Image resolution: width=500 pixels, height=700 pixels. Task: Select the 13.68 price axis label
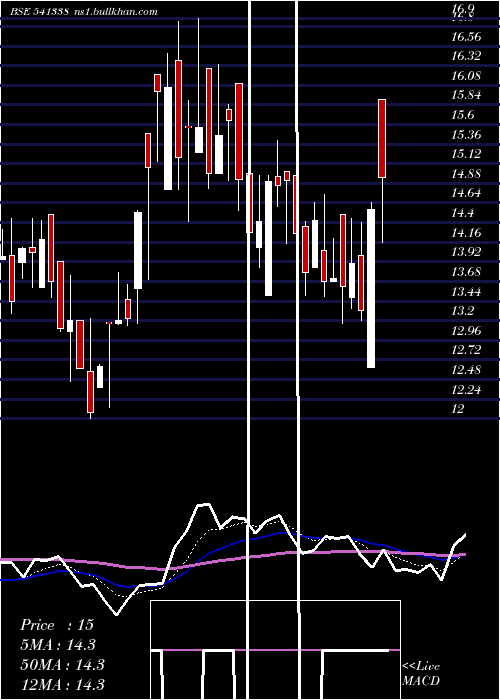(x=466, y=272)
